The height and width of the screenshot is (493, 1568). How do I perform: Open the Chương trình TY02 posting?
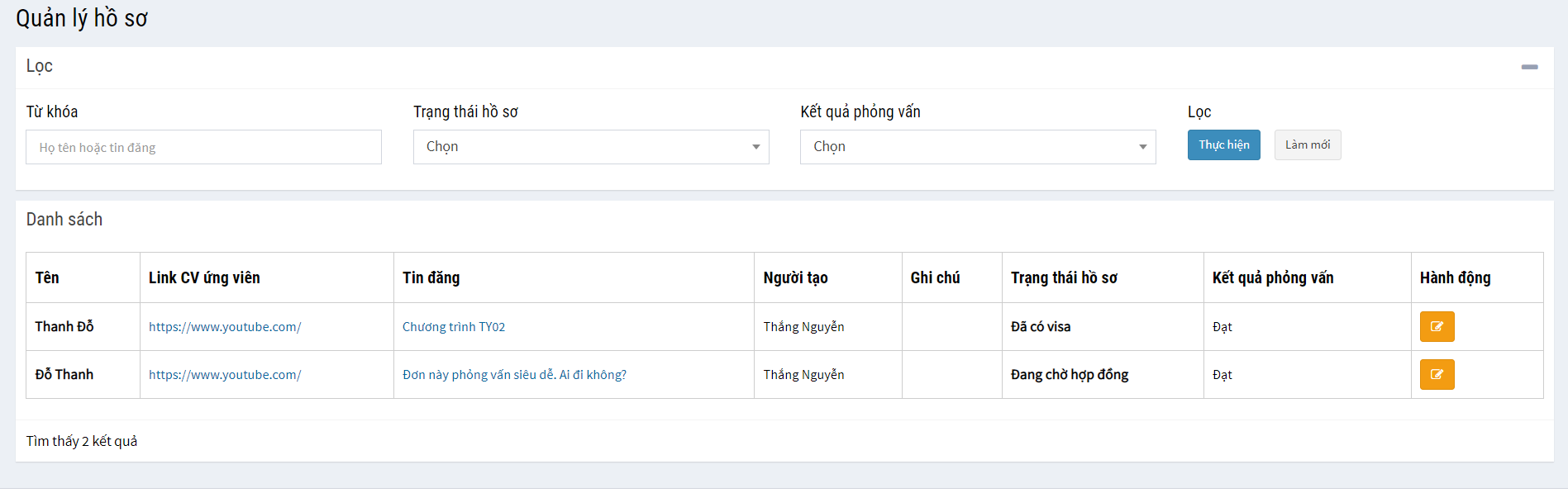454,327
